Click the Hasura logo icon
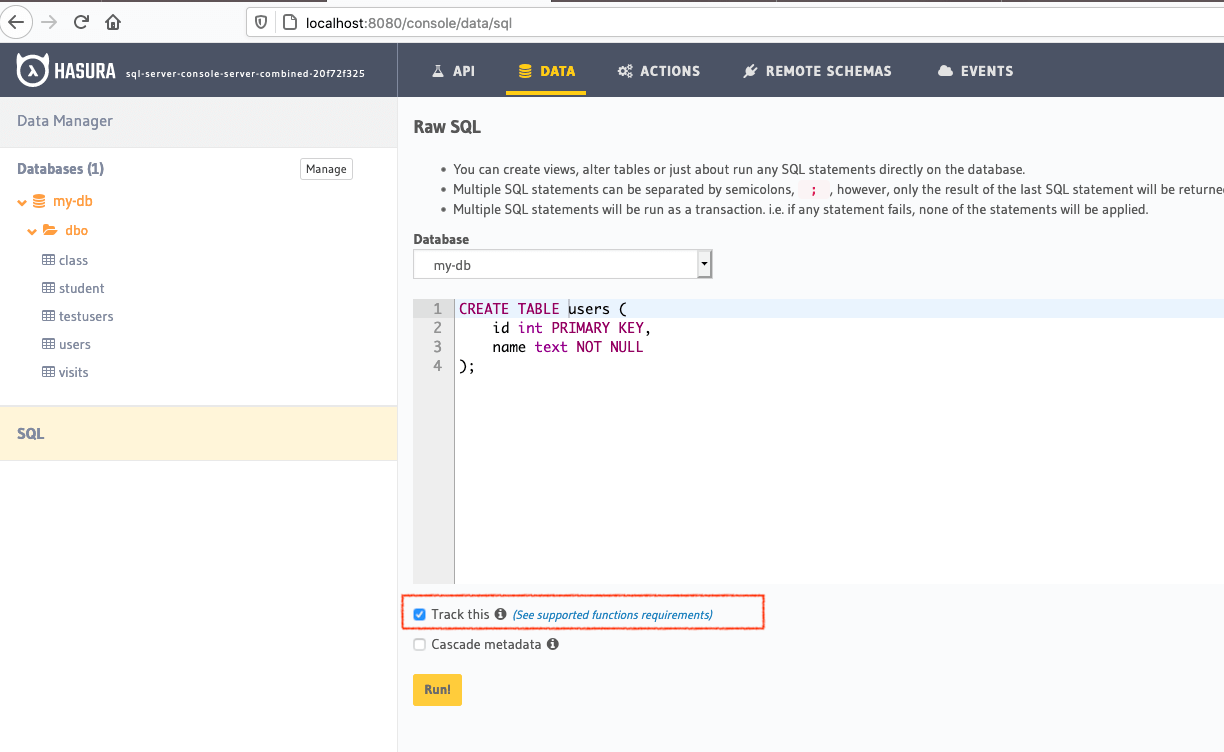The height and width of the screenshot is (752, 1224). (33, 70)
